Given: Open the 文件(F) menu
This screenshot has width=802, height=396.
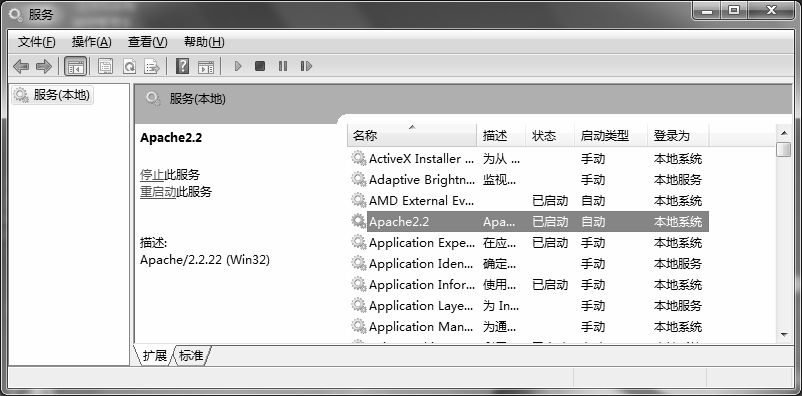Looking at the screenshot, I should pyautogui.click(x=37, y=42).
